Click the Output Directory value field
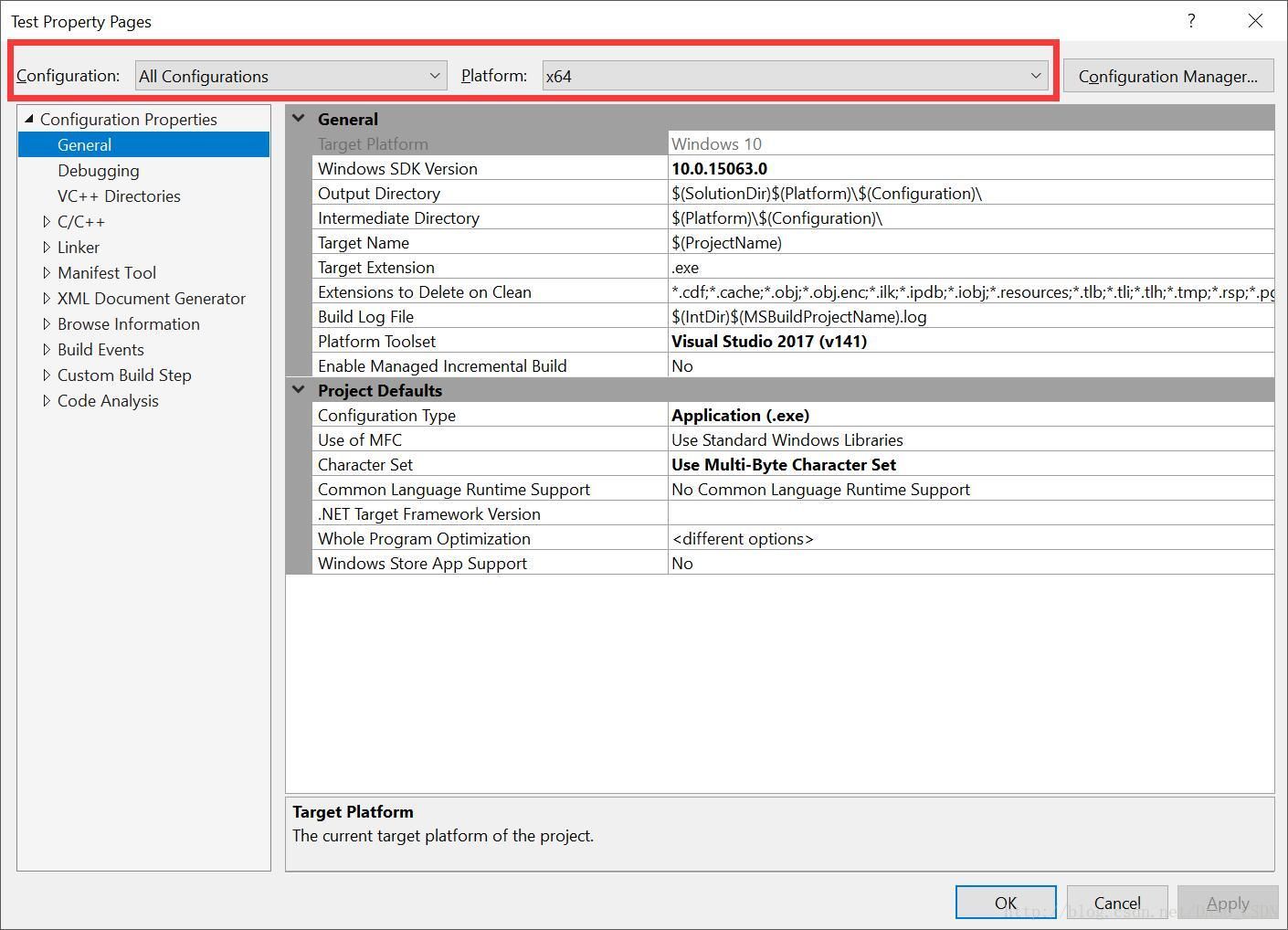This screenshot has width=1288, height=930. pos(971,193)
